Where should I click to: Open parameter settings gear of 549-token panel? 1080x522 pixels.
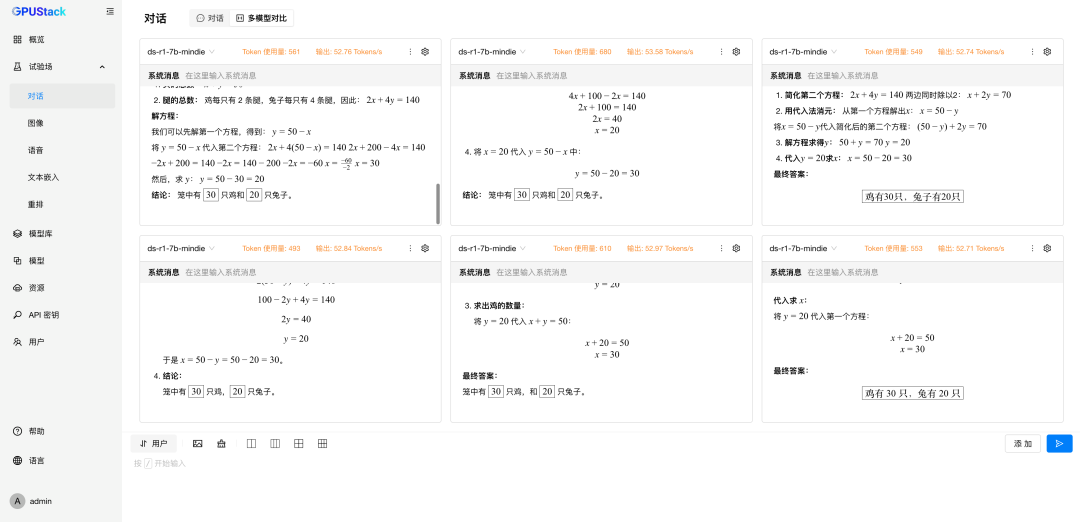(1048, 52)
